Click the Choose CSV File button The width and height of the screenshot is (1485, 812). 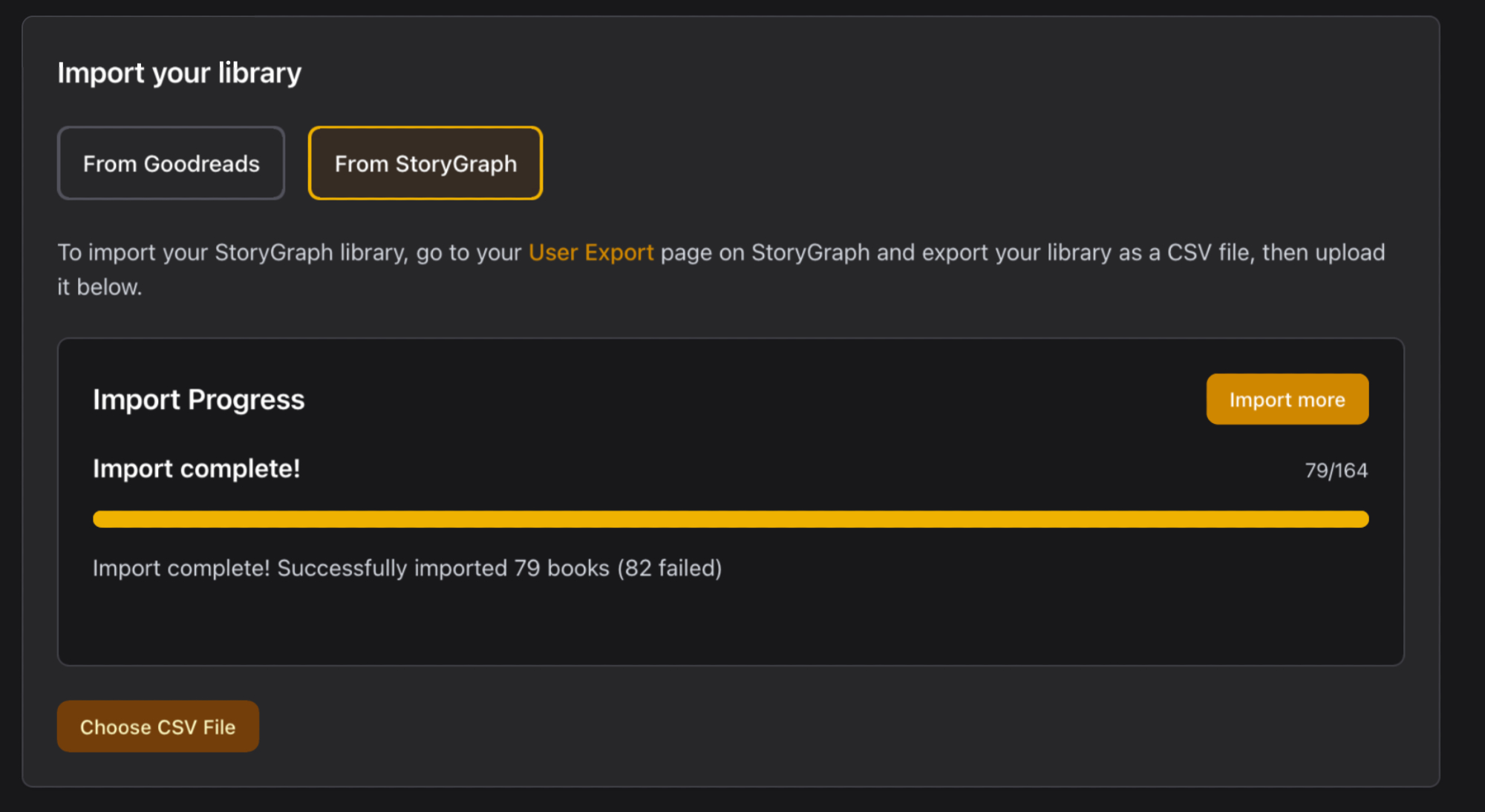click(x=158, y=727)
